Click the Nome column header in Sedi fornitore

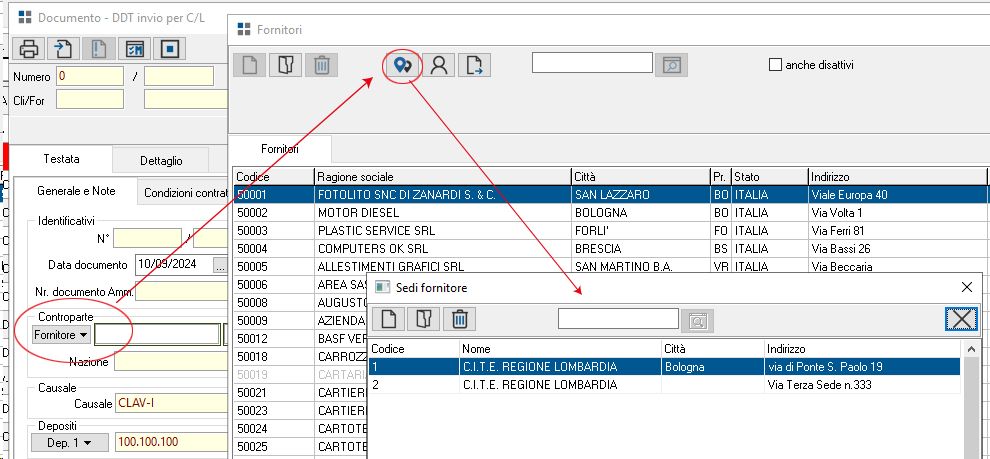560,349
